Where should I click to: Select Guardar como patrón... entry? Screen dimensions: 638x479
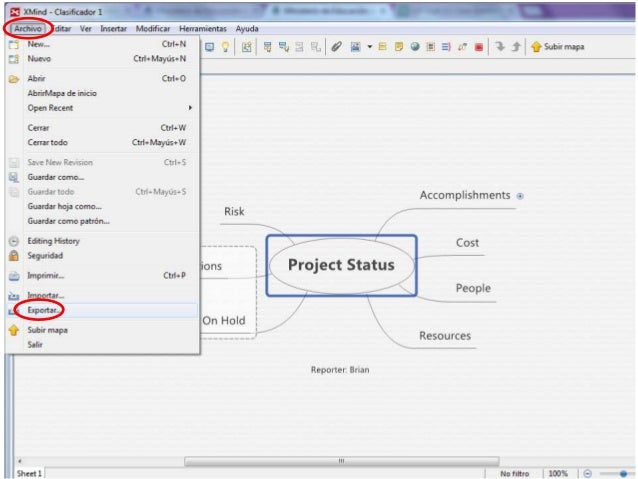pos(102,221)
